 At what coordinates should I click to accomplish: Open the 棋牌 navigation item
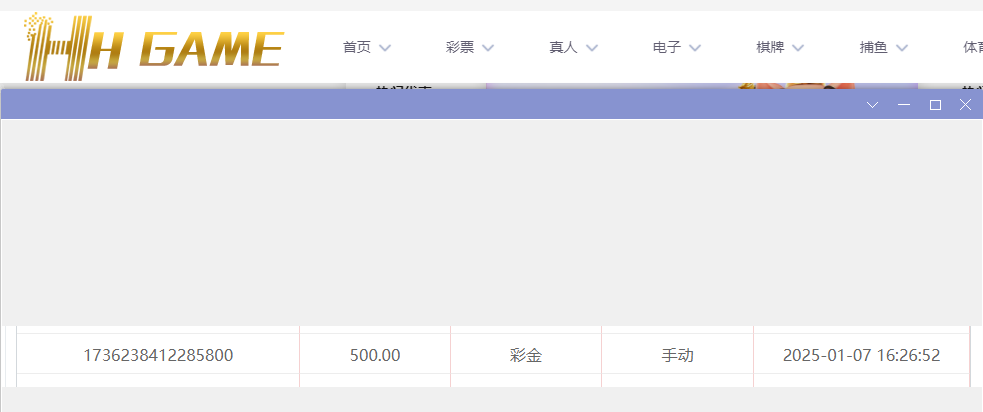770,47
